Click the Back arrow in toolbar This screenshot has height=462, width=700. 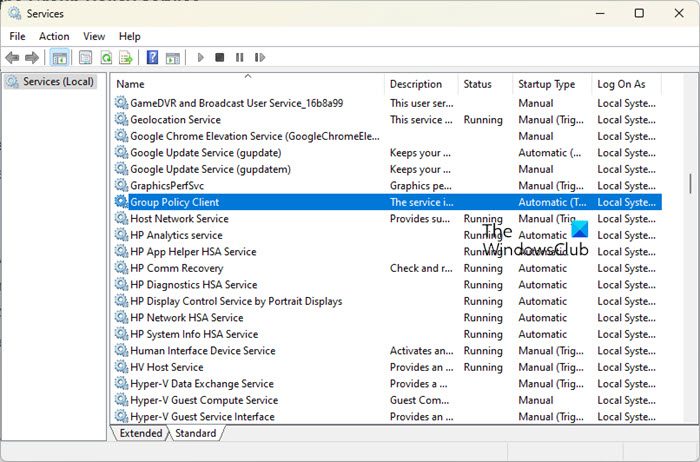tap(12, 58)
